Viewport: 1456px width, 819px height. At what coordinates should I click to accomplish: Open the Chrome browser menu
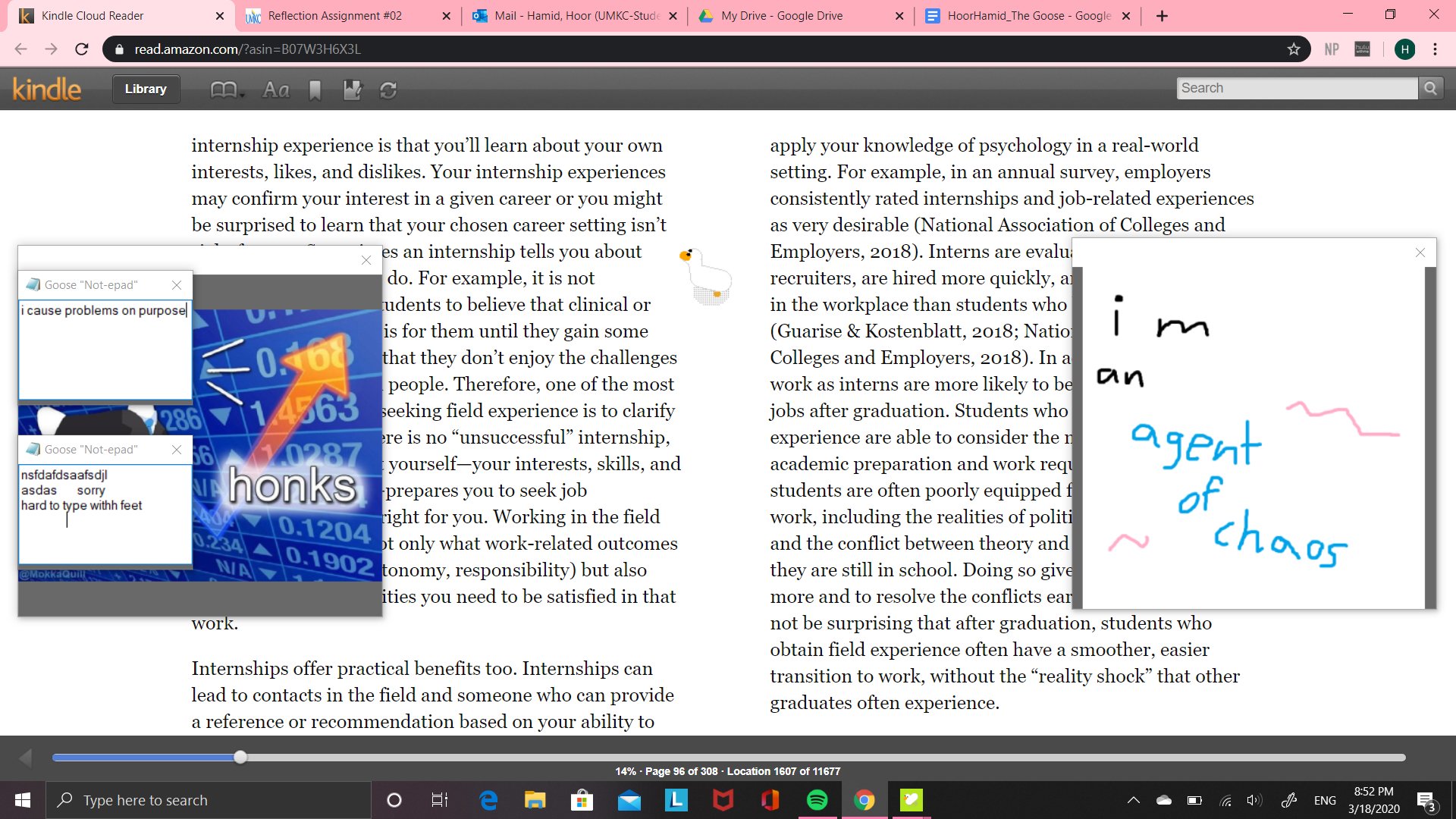click(x=1435, y=49)
